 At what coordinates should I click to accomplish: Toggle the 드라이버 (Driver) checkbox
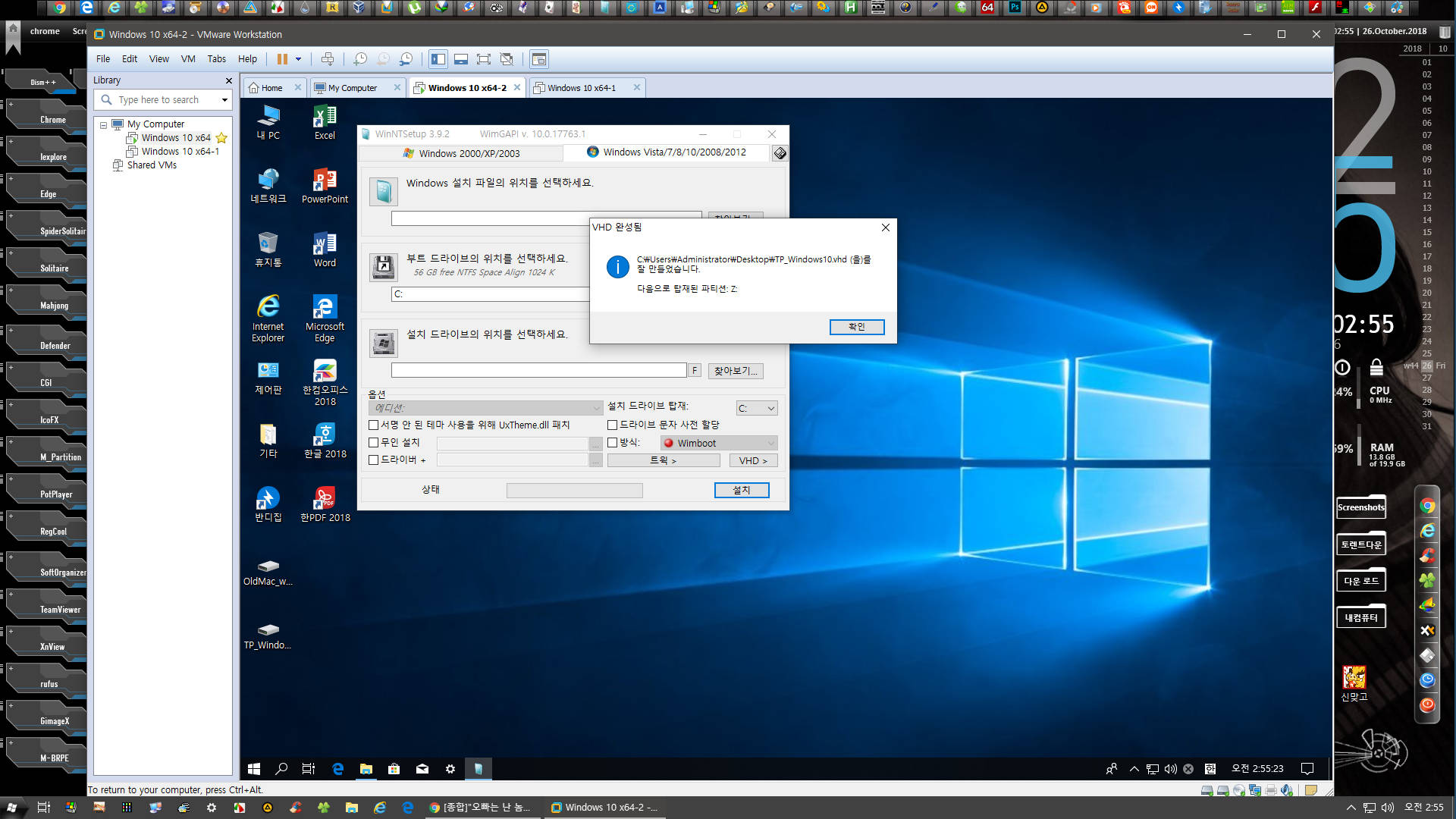click(x=373, y=461)
